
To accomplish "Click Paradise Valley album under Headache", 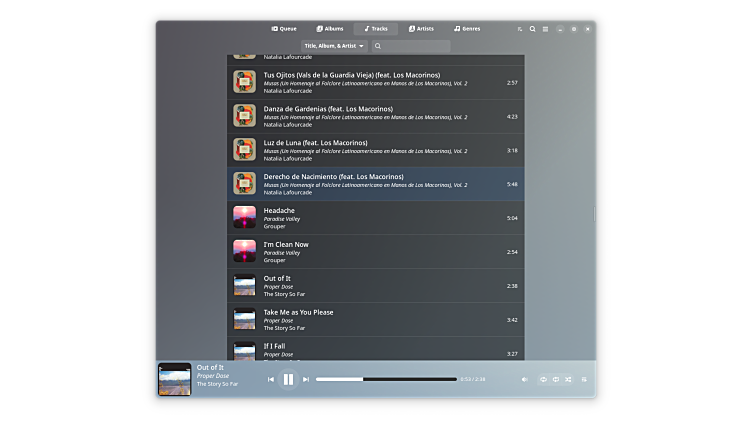I will tap(282, 219).
